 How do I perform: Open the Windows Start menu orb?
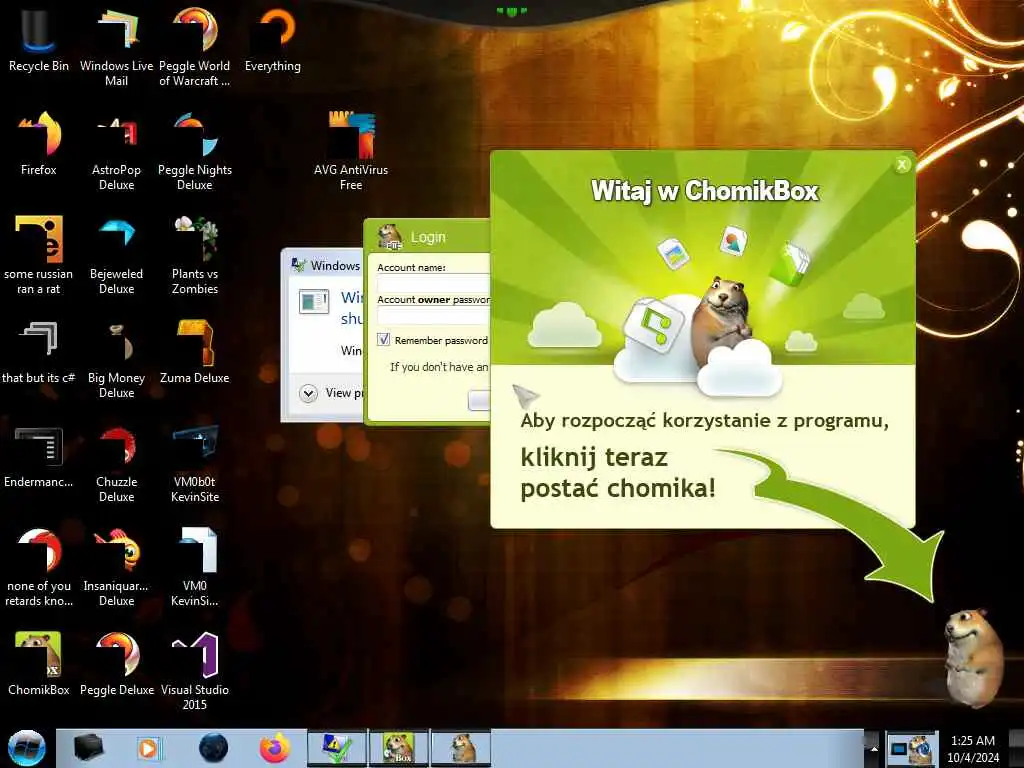[x=26, y=748]
